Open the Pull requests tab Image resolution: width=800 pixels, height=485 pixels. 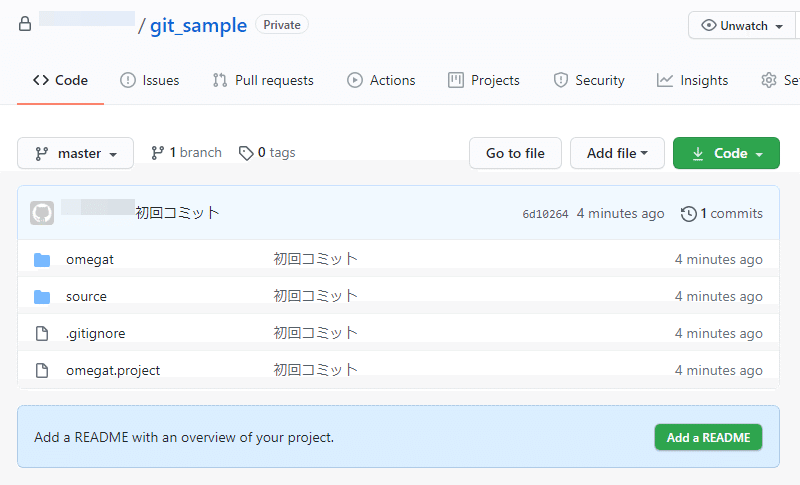click(x=263, y=80)
